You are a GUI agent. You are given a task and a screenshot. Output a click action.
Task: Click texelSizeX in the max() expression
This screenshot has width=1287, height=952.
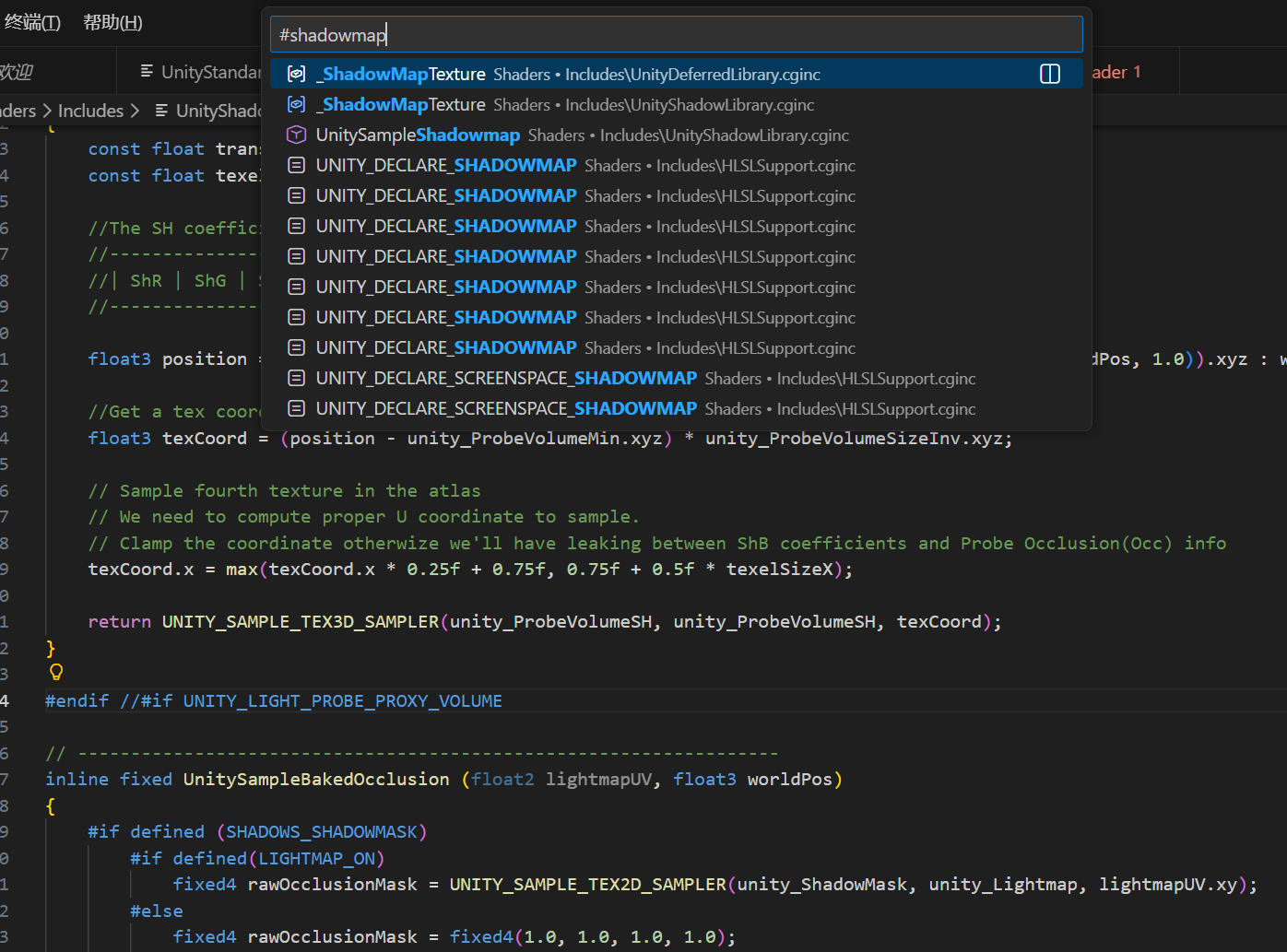pyautogui.click(x=779, y=569)
